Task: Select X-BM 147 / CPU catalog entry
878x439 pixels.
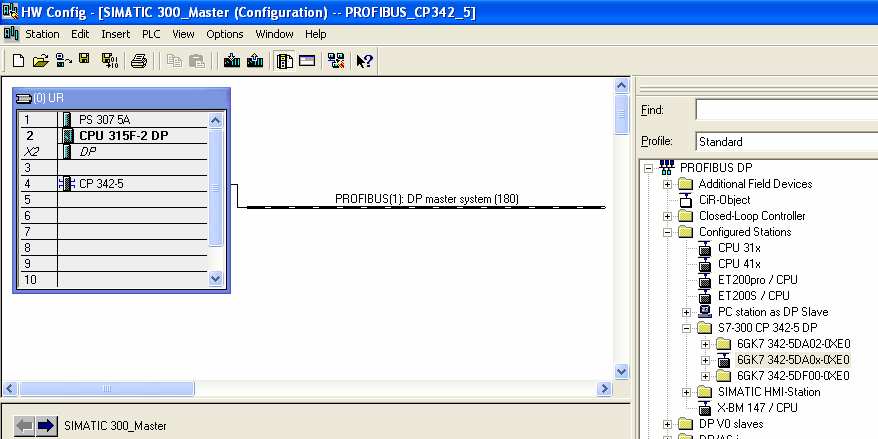Action: click(757, 408)
